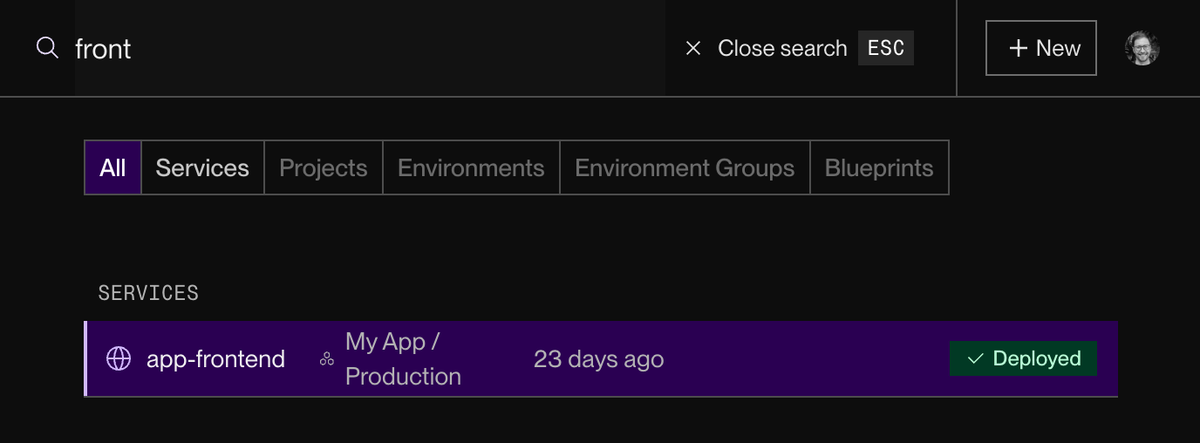Screen dimensions: 1200x443
Task: Click the ESC keyboard shortcut badge
Action: point(885,48)
